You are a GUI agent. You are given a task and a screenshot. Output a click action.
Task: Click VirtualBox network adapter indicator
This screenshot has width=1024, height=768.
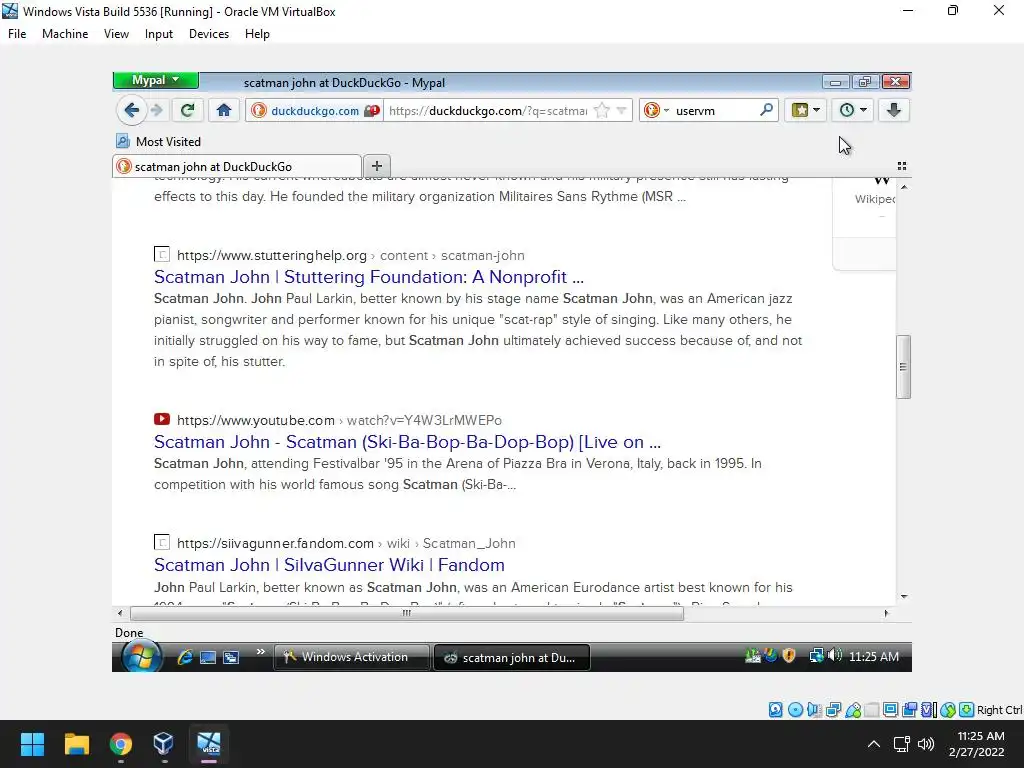pos(833,710)
